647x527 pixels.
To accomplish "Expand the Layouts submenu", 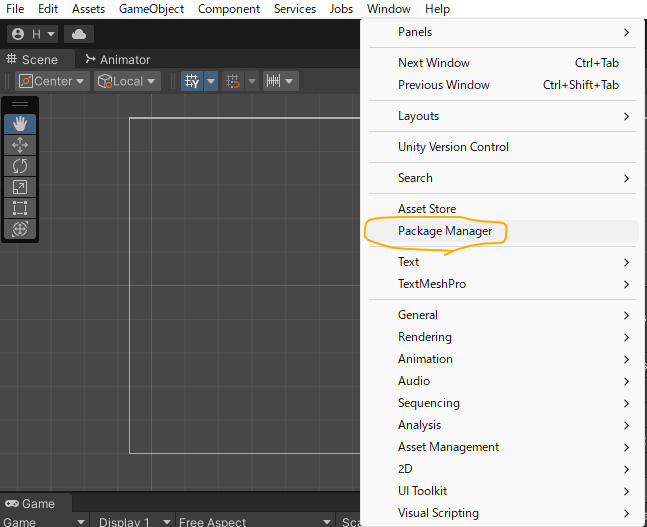I will [502, 116].
